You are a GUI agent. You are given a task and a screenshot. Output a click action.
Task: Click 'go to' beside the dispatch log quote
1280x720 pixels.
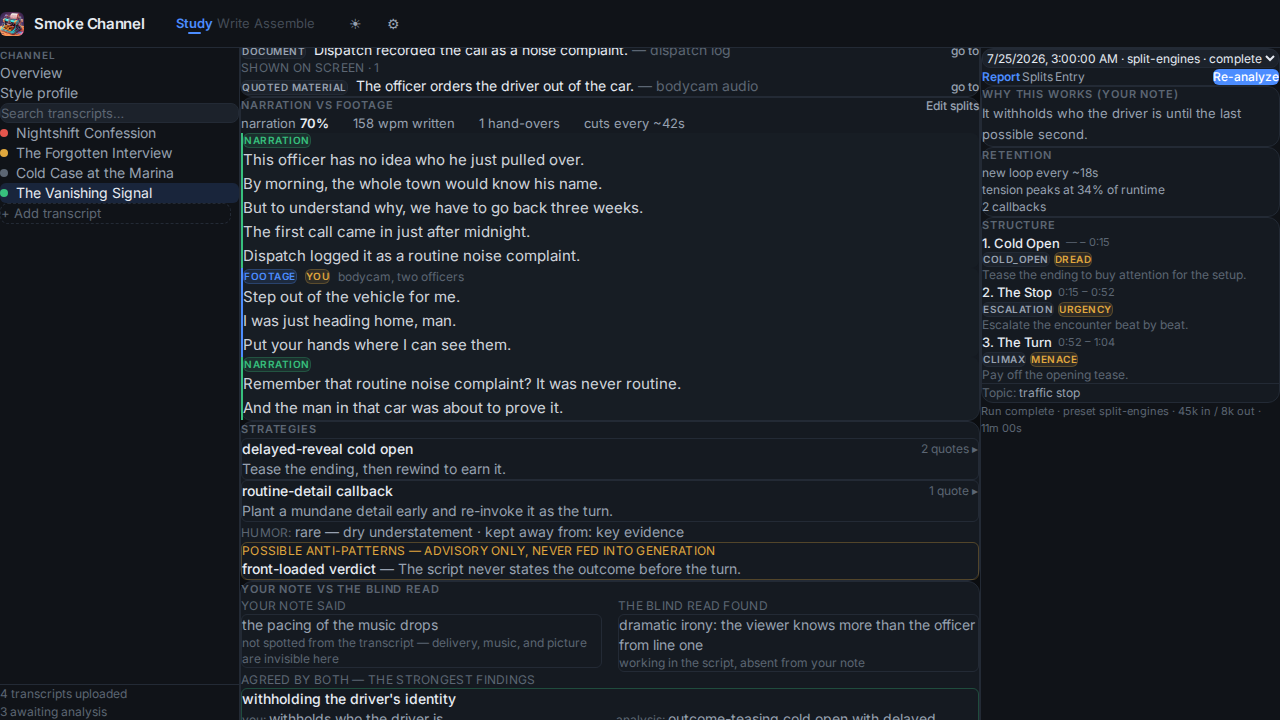coord(965,51)
